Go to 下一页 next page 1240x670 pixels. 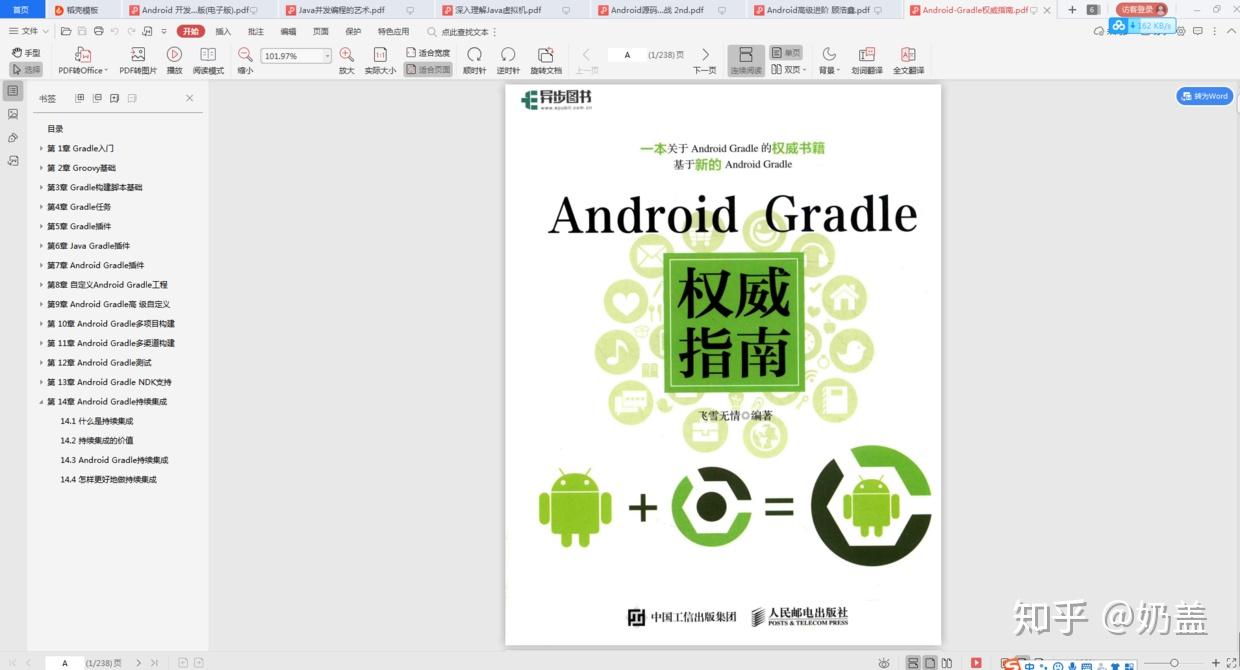[x=705, y=61]
